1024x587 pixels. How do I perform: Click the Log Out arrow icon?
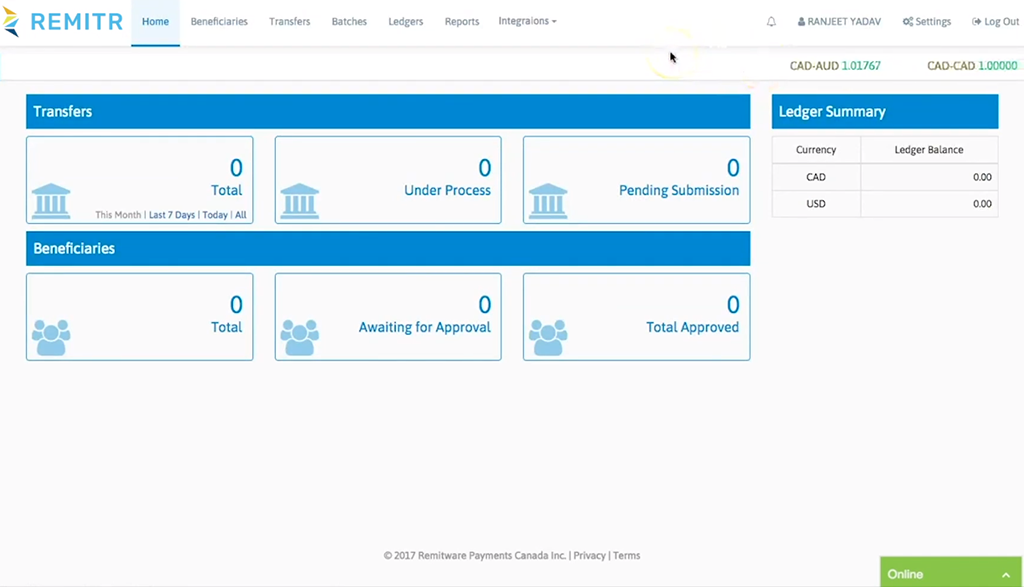tap(976, 22)
